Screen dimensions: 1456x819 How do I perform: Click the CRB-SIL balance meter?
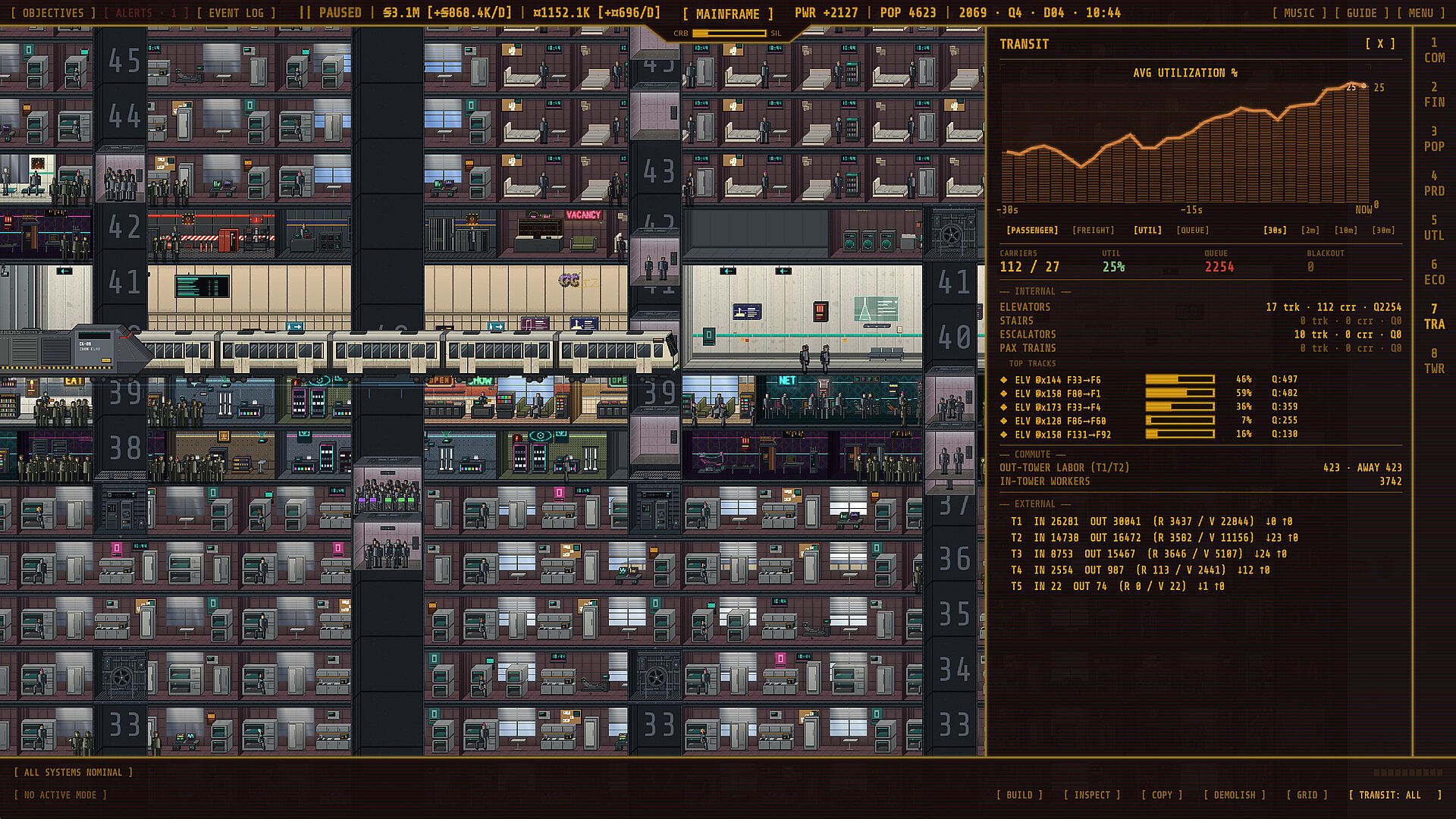pyautogui.click(x=728, y=33)
